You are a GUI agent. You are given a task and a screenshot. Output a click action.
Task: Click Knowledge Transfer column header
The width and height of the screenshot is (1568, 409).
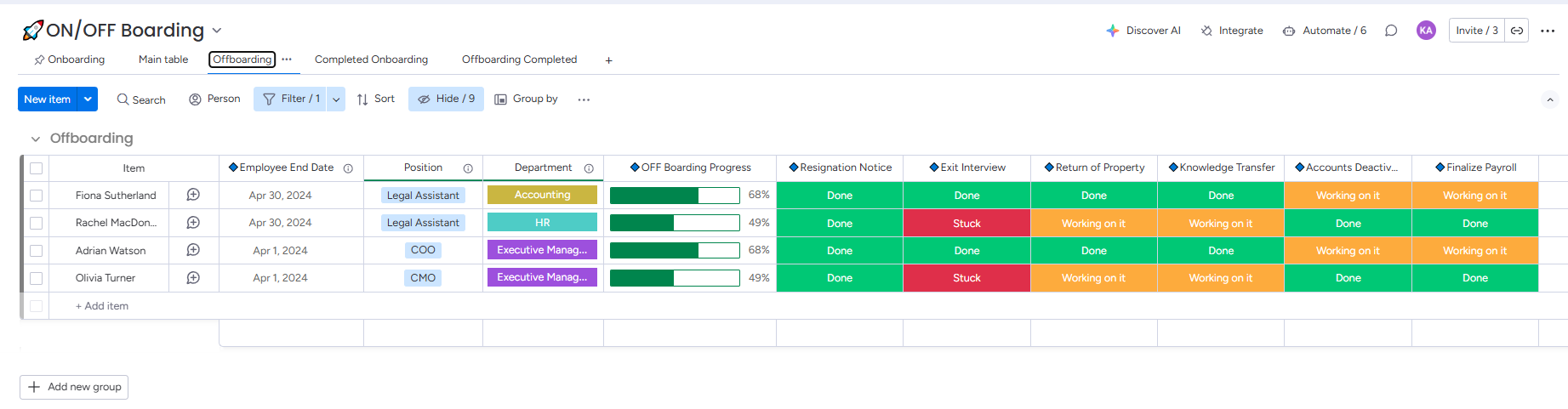(1221, 168)
